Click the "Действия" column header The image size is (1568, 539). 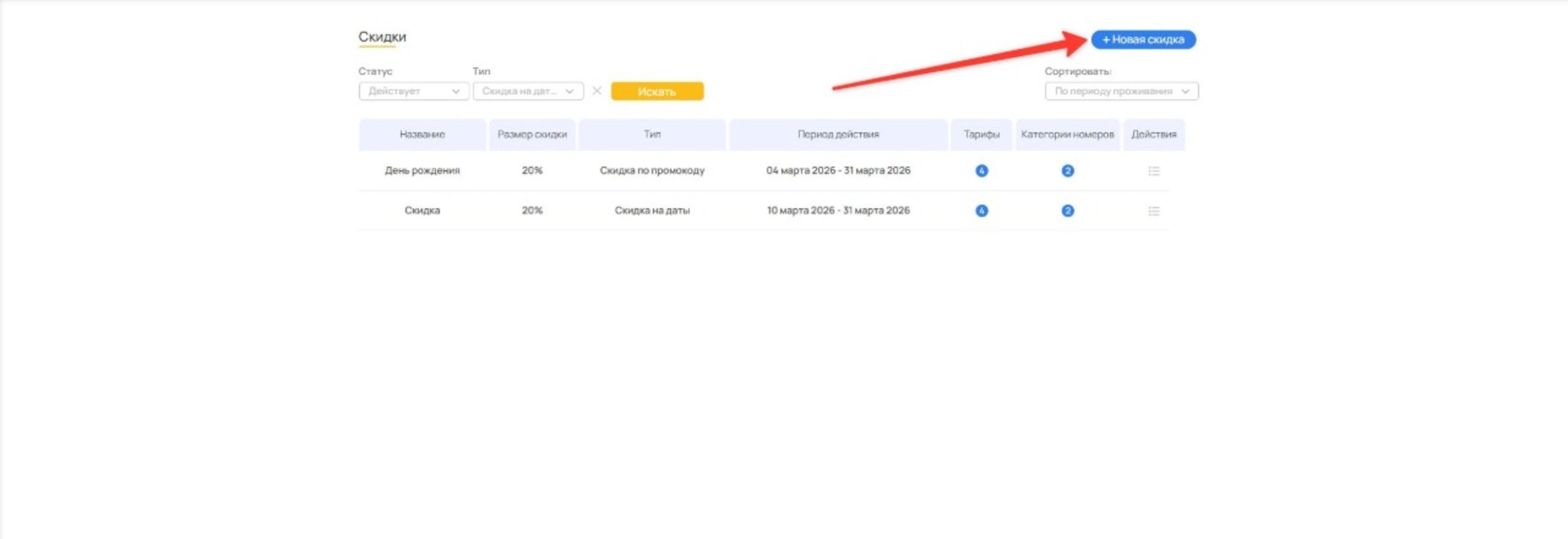[x=1153, y=135]
